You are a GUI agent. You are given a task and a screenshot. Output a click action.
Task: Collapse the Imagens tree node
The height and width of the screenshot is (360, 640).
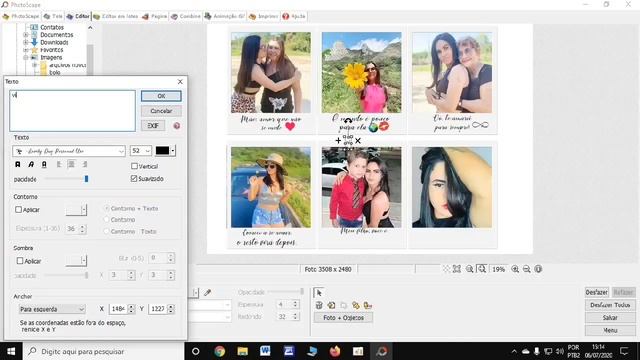tap(26, 58)
